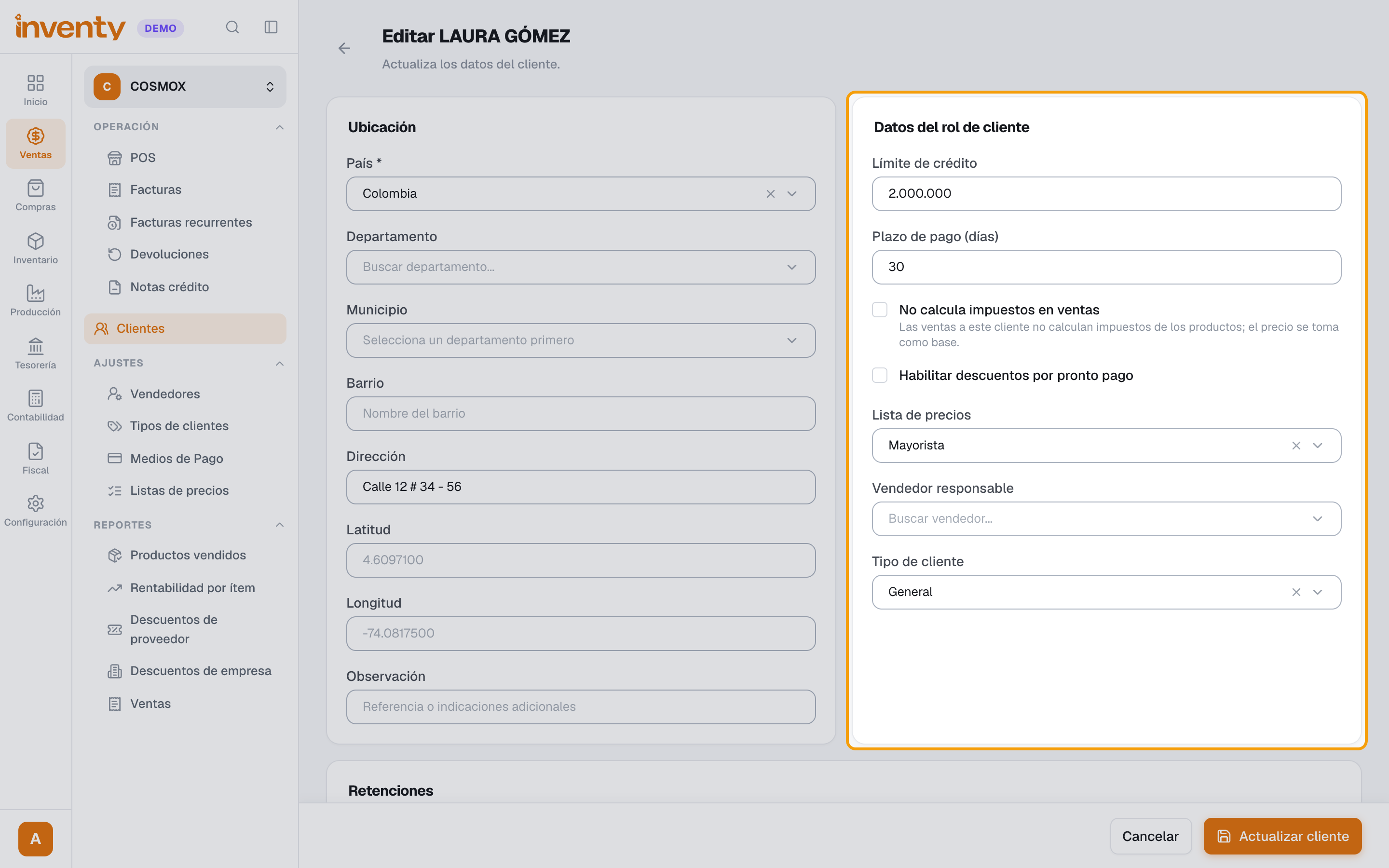Open the Departamento dropdown
1389x868 pixels.
(581, 267)
